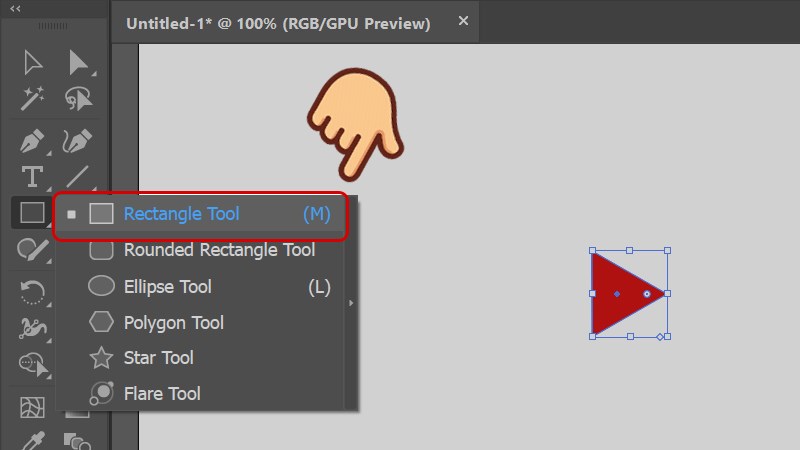Switch to the Untitled-1 document tab

click(x=277, y=23)
